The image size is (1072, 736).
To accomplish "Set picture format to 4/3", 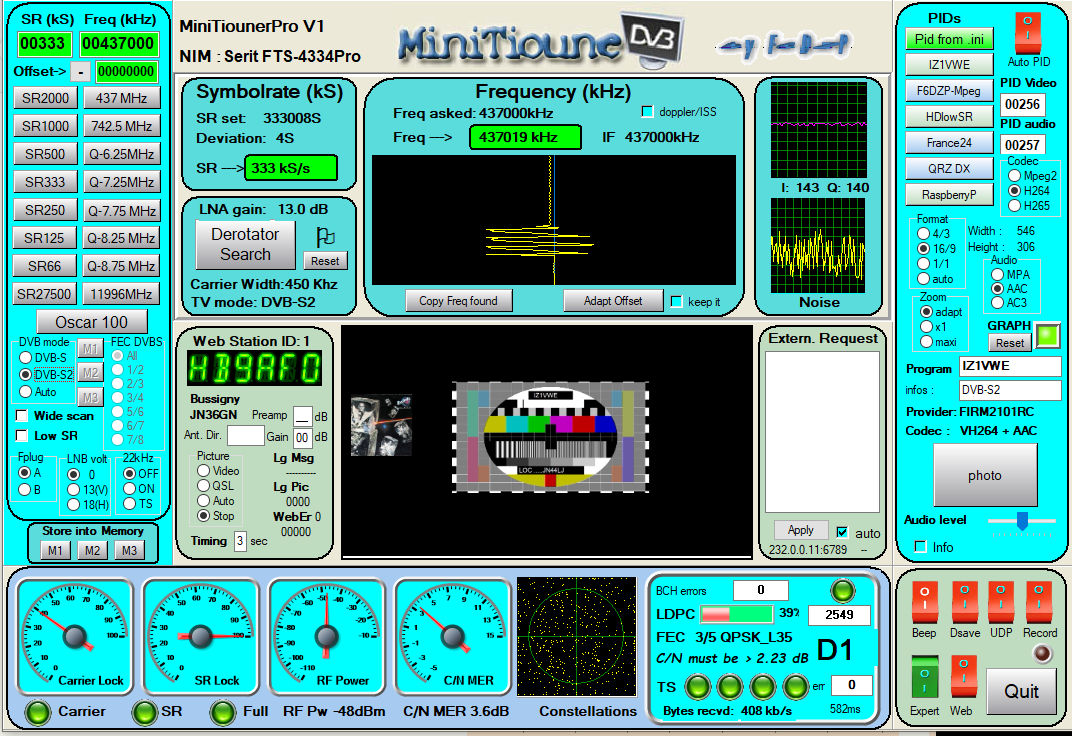I will [924, 234].
